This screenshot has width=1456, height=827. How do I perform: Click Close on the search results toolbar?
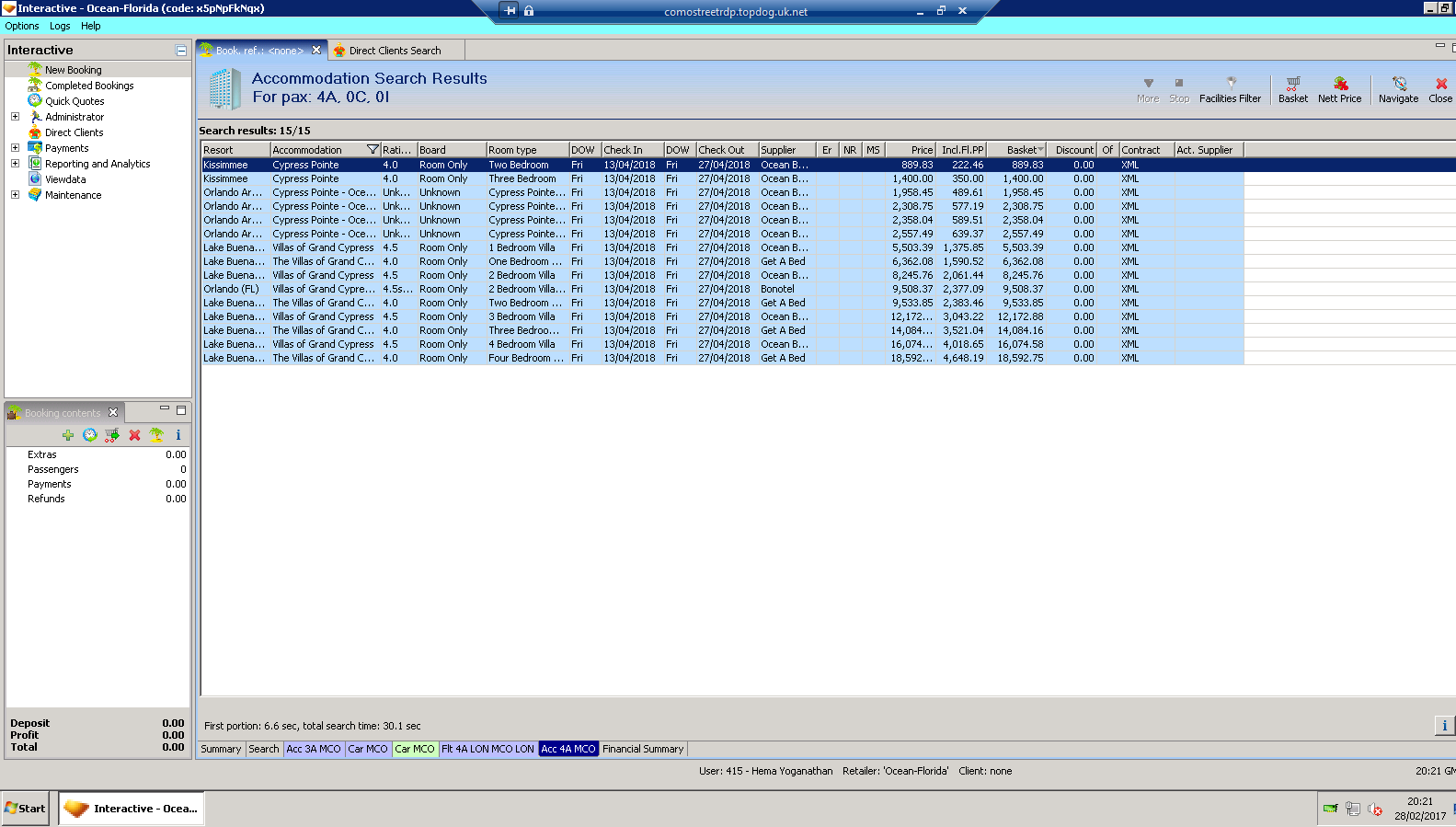tap(1440, 89)
